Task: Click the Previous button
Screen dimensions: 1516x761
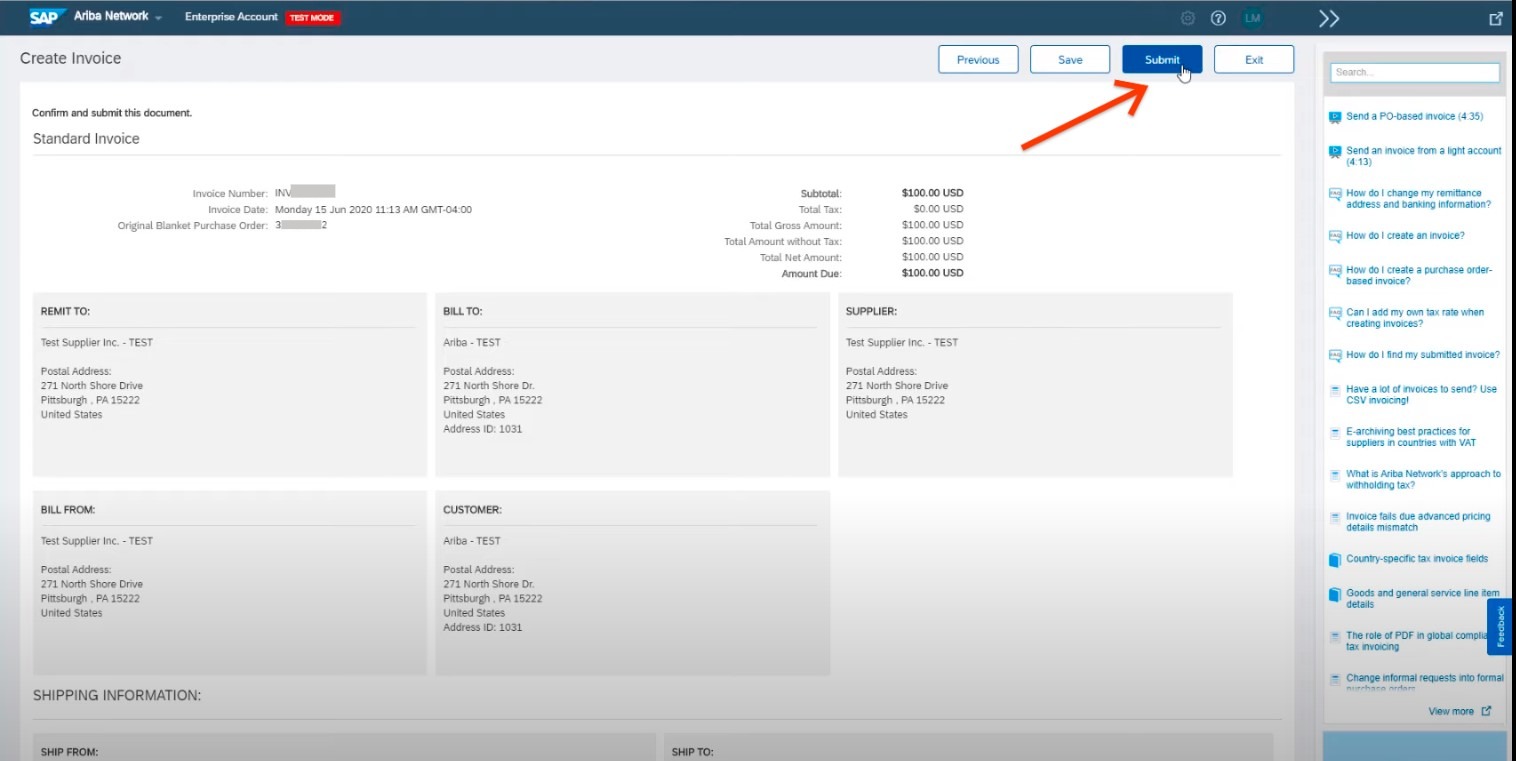Action: tap(978, 59)
